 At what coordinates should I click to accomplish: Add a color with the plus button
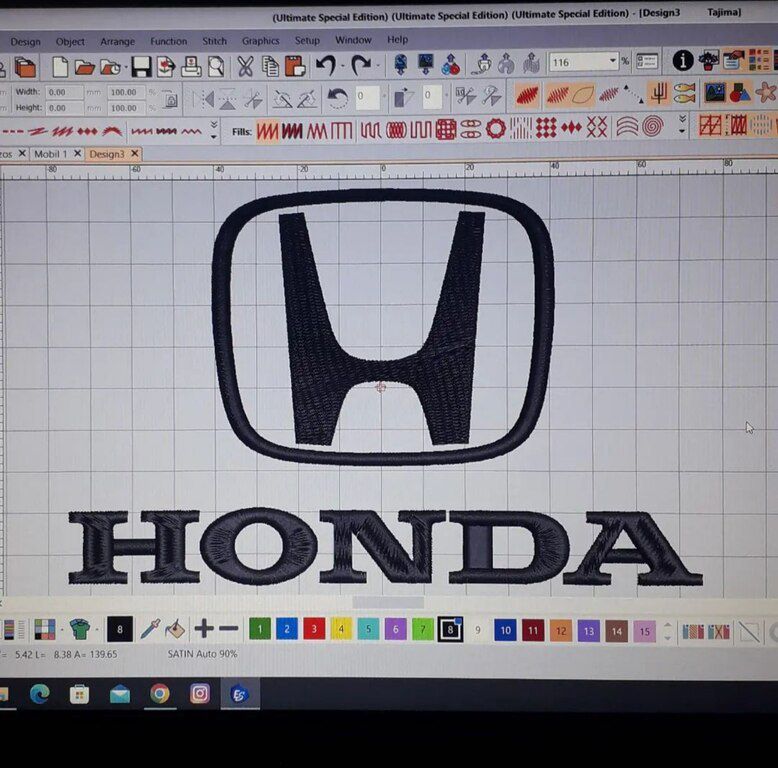[203, 629]
